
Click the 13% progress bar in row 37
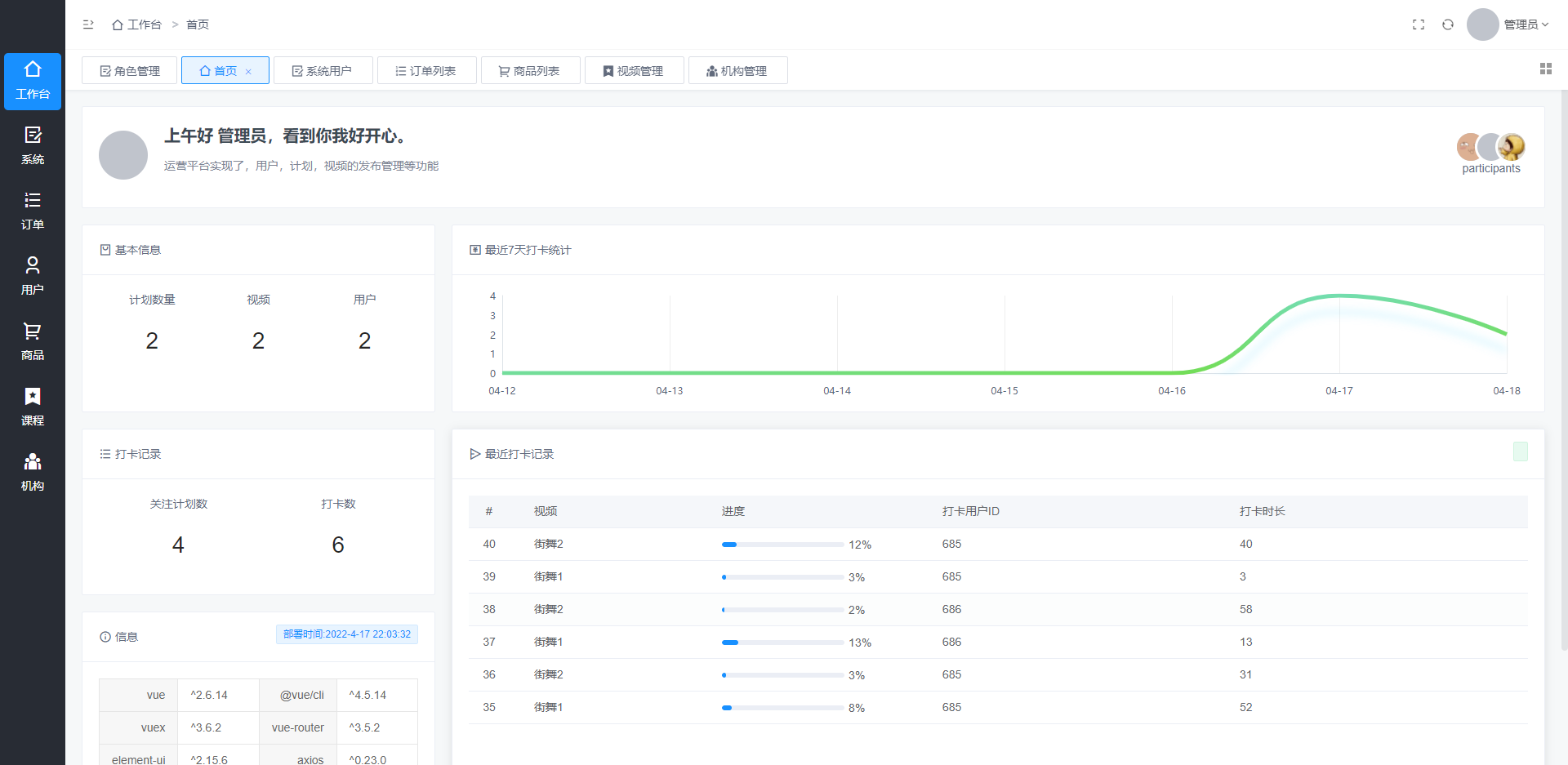[782, 643]
